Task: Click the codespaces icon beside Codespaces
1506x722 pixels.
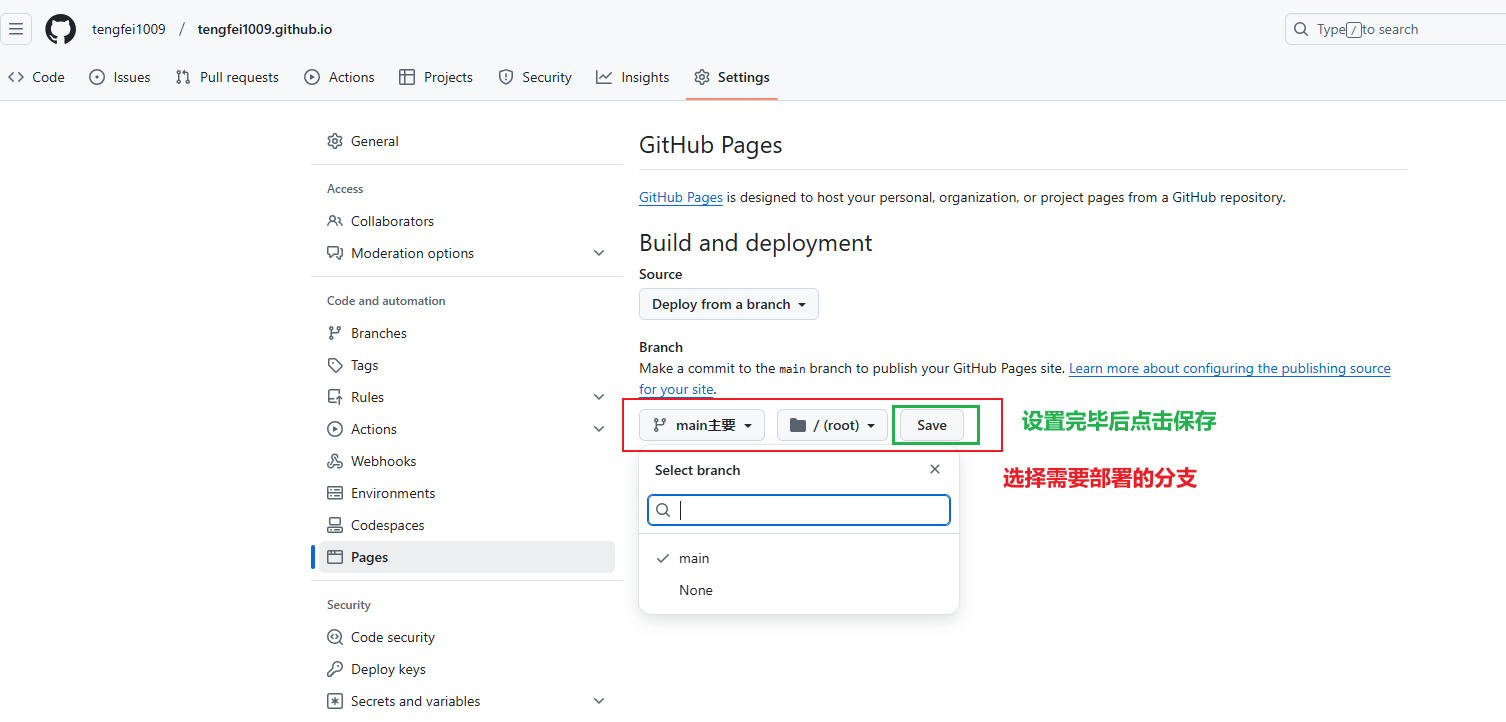Action: (x=335, y=525)
